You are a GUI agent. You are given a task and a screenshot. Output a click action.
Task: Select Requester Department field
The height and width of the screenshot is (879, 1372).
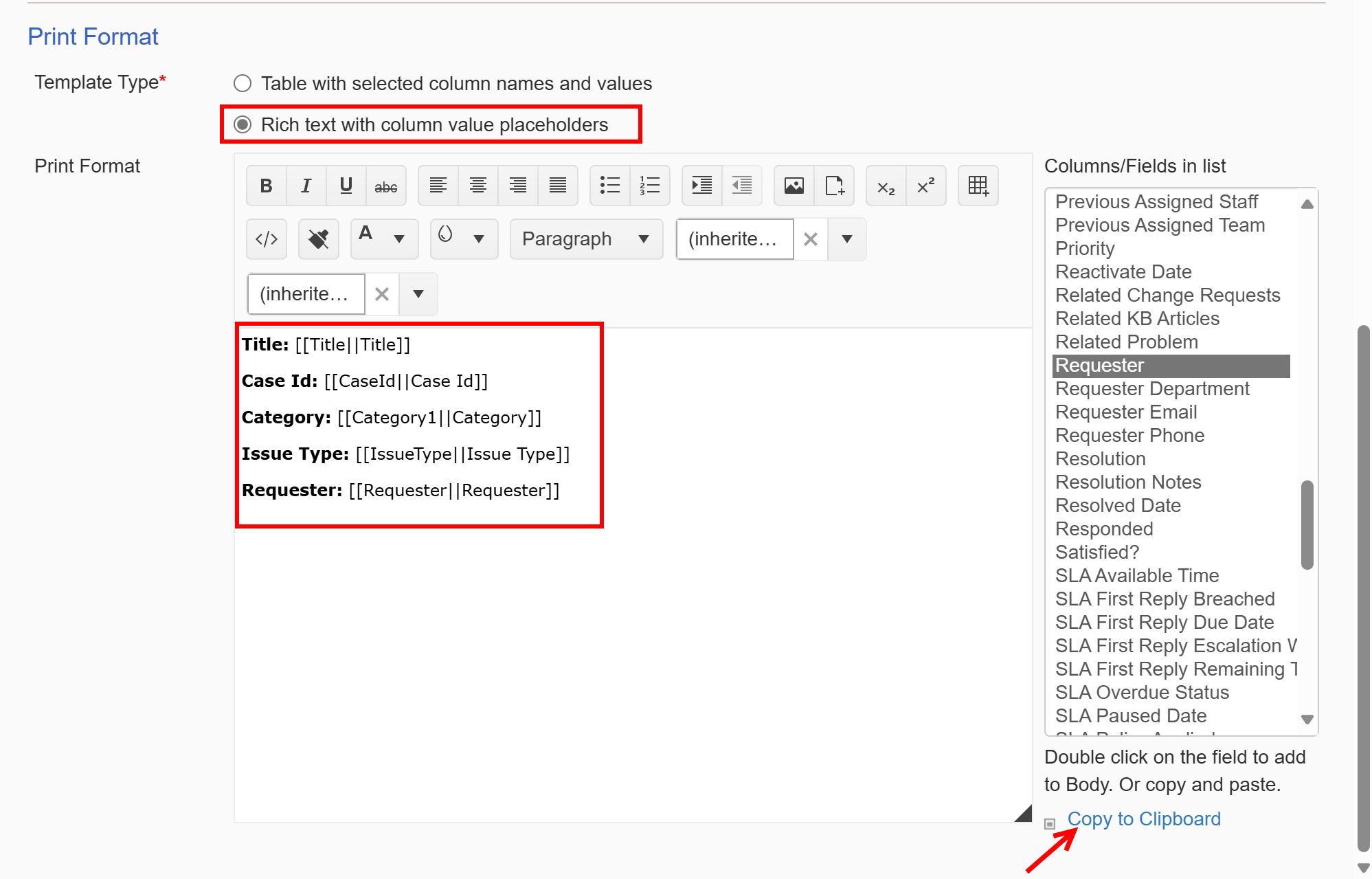tap(1171, 389)
